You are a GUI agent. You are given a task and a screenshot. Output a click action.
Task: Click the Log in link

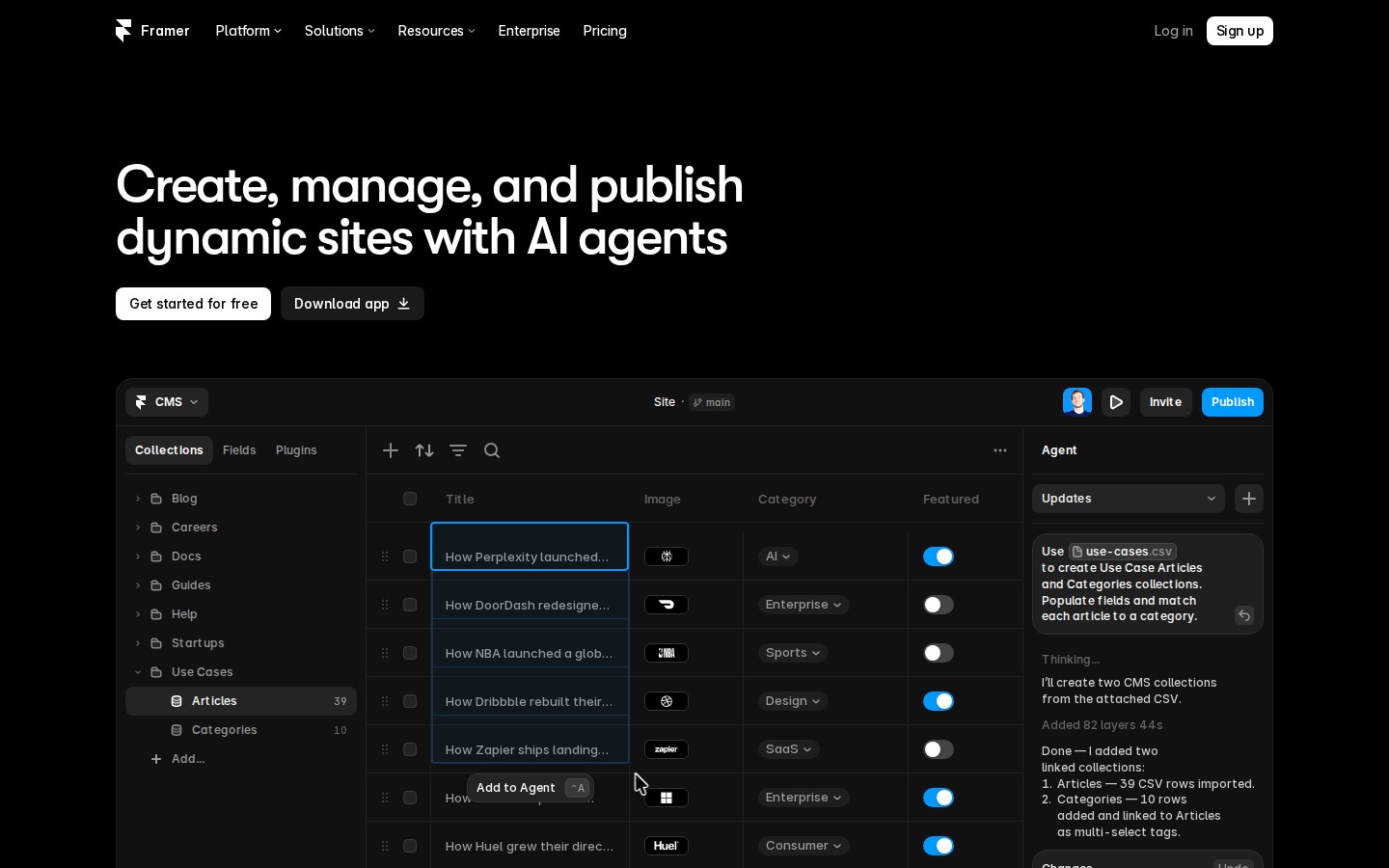tap(1173, 31)
